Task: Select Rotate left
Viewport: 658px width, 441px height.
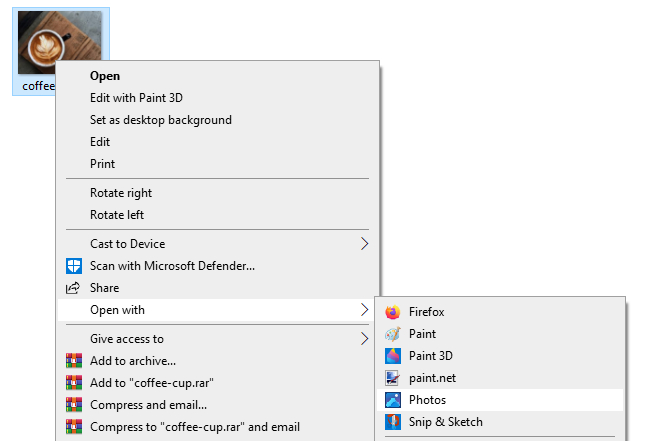Action: 217,215
